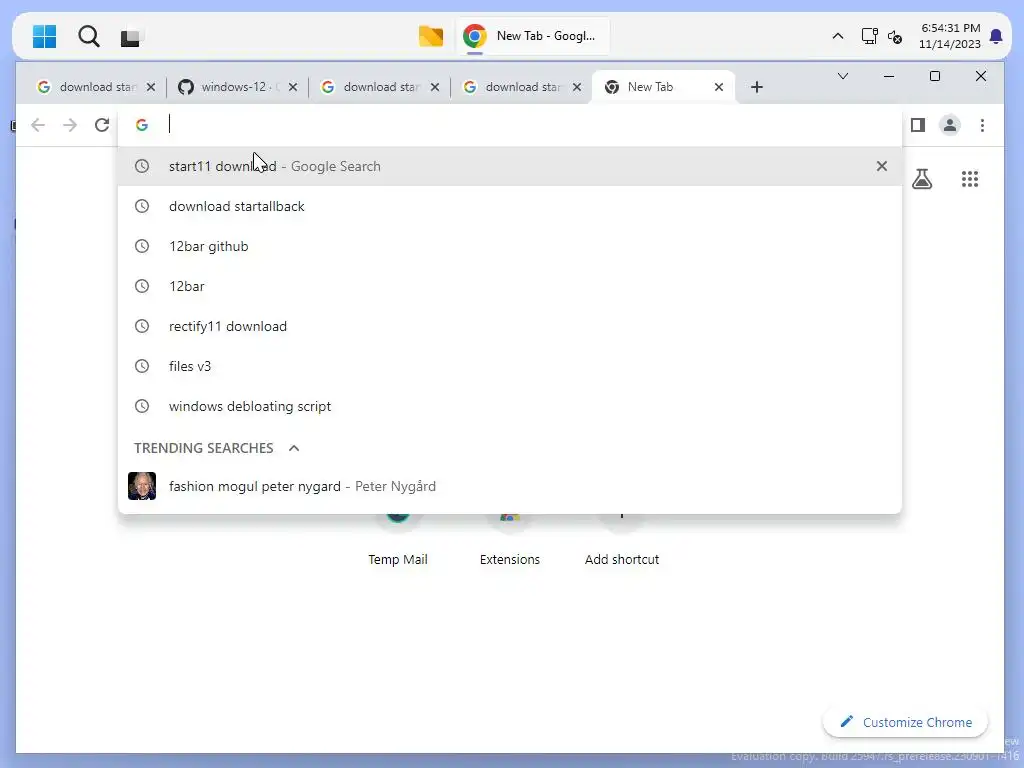Select the download startallback suggestion
The width and height of the screenshot is (1024, 768).
pos(509,206)
